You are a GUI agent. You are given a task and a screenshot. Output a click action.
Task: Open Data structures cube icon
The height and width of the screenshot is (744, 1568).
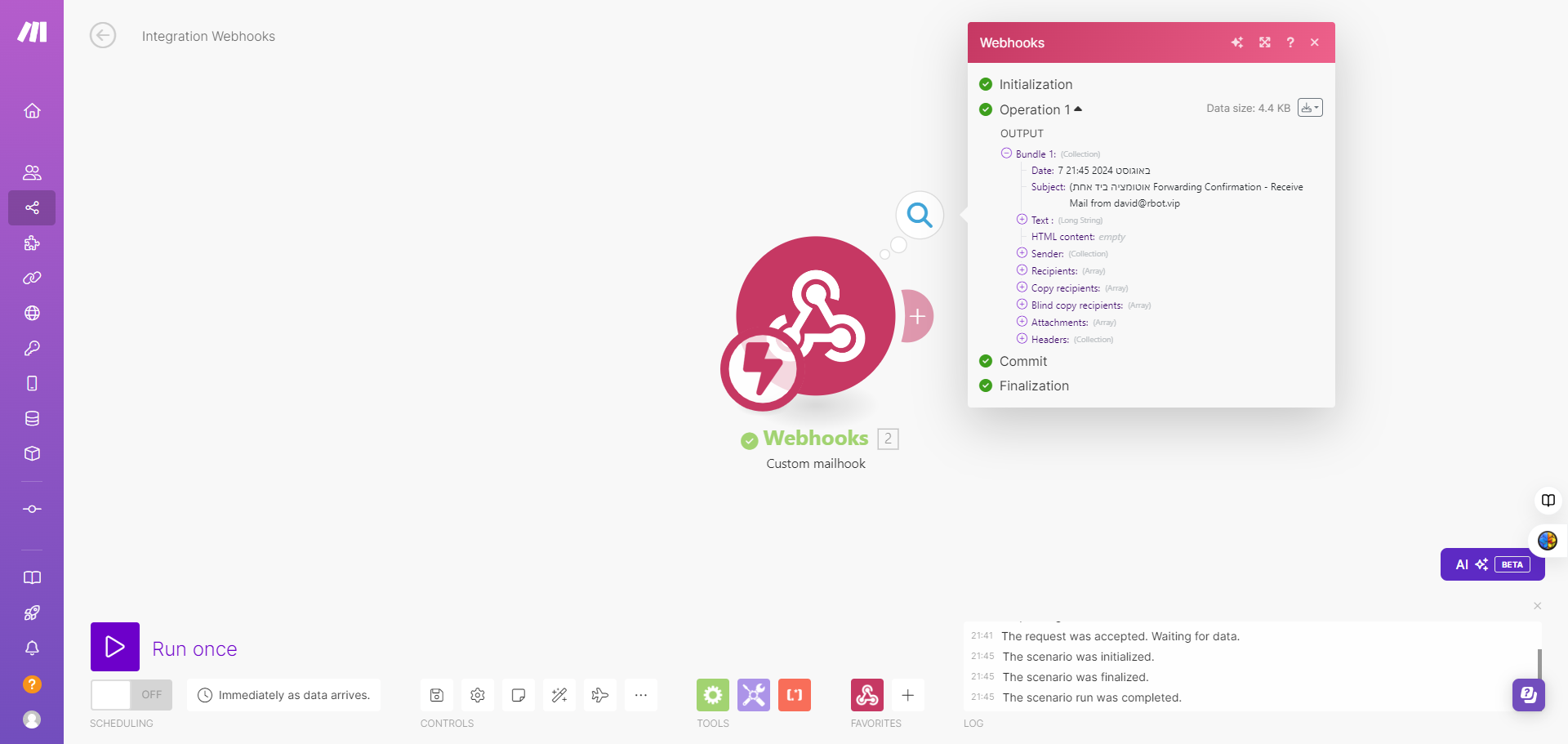coord(32,453)
